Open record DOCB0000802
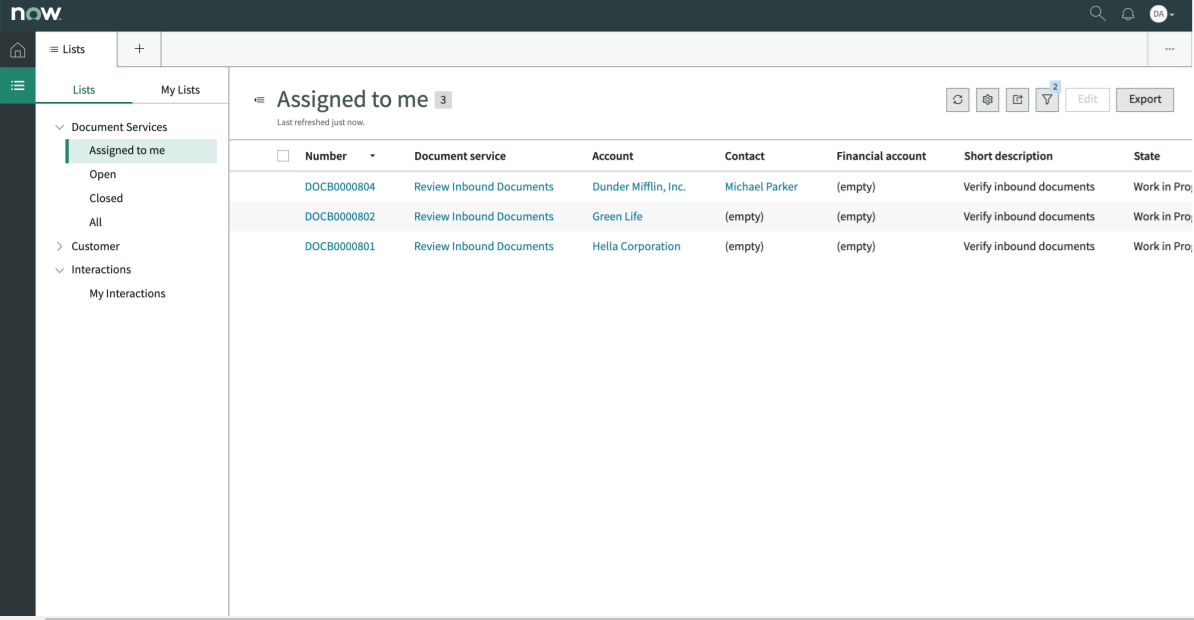This screenshot has height=620, width=1194. (340, 216)
